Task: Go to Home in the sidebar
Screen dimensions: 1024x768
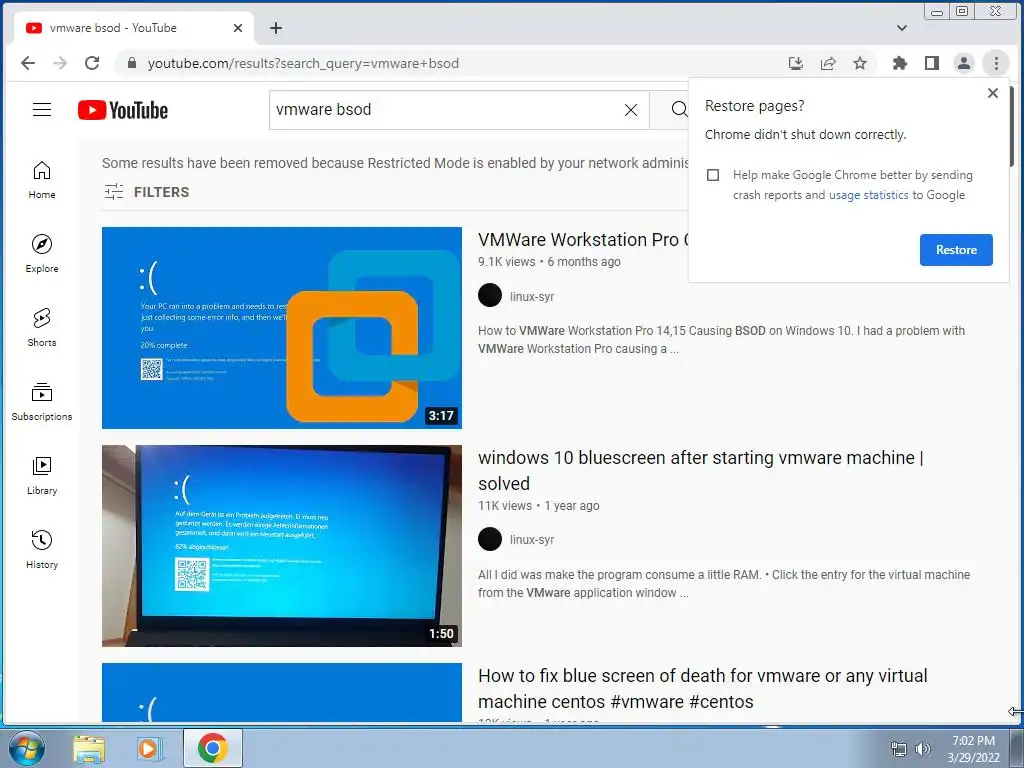Action: click(x=42, y=180)
